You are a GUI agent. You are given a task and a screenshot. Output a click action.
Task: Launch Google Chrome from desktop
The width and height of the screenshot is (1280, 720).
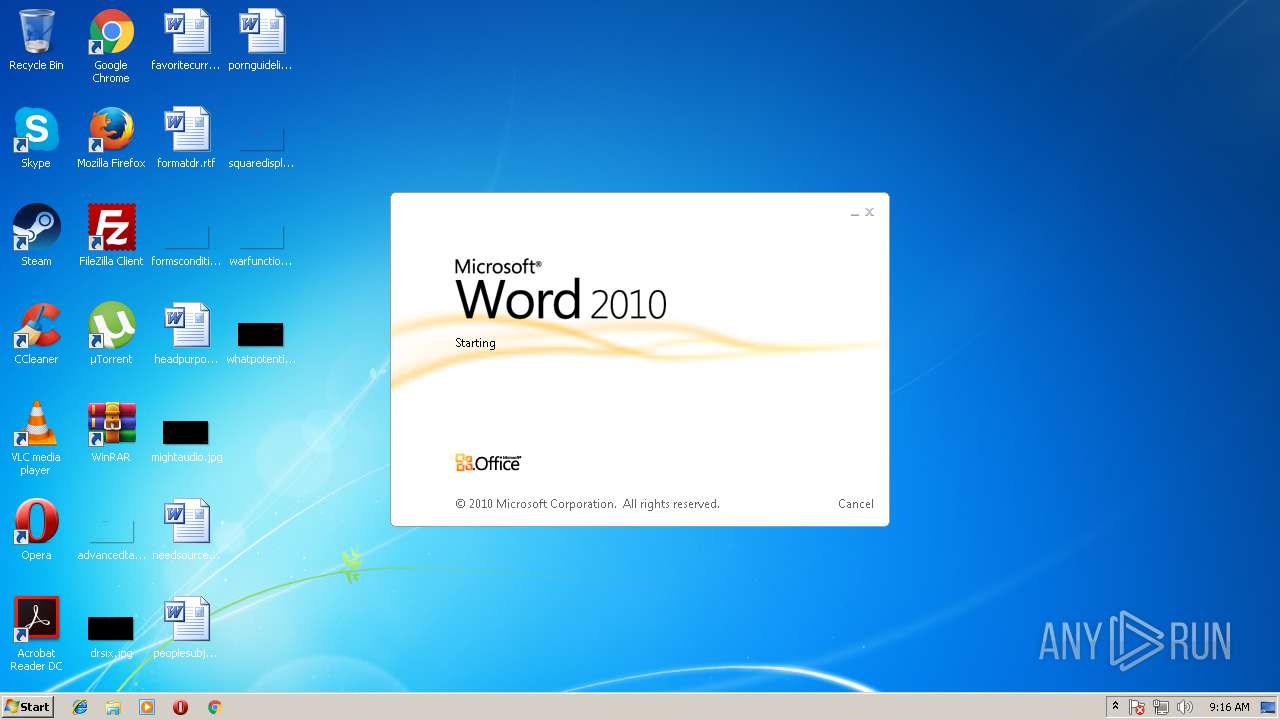tap(111, 47)
